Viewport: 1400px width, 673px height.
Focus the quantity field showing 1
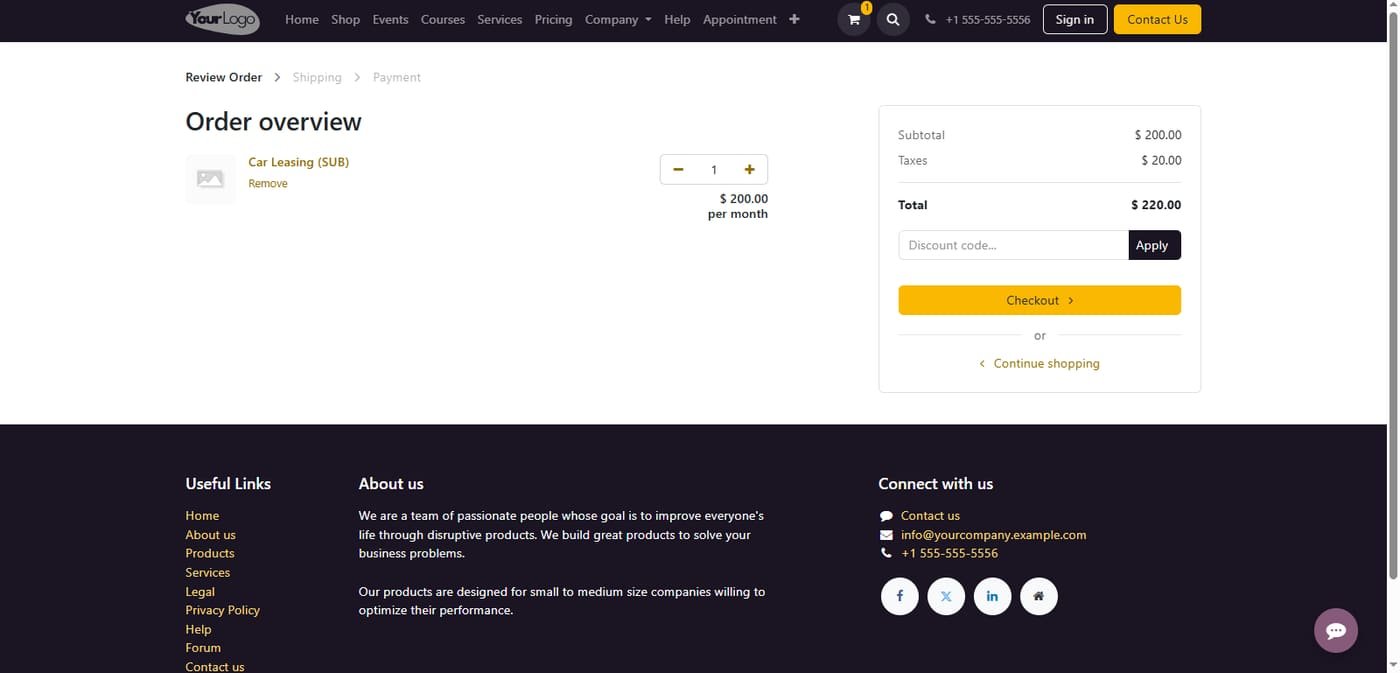714,169
